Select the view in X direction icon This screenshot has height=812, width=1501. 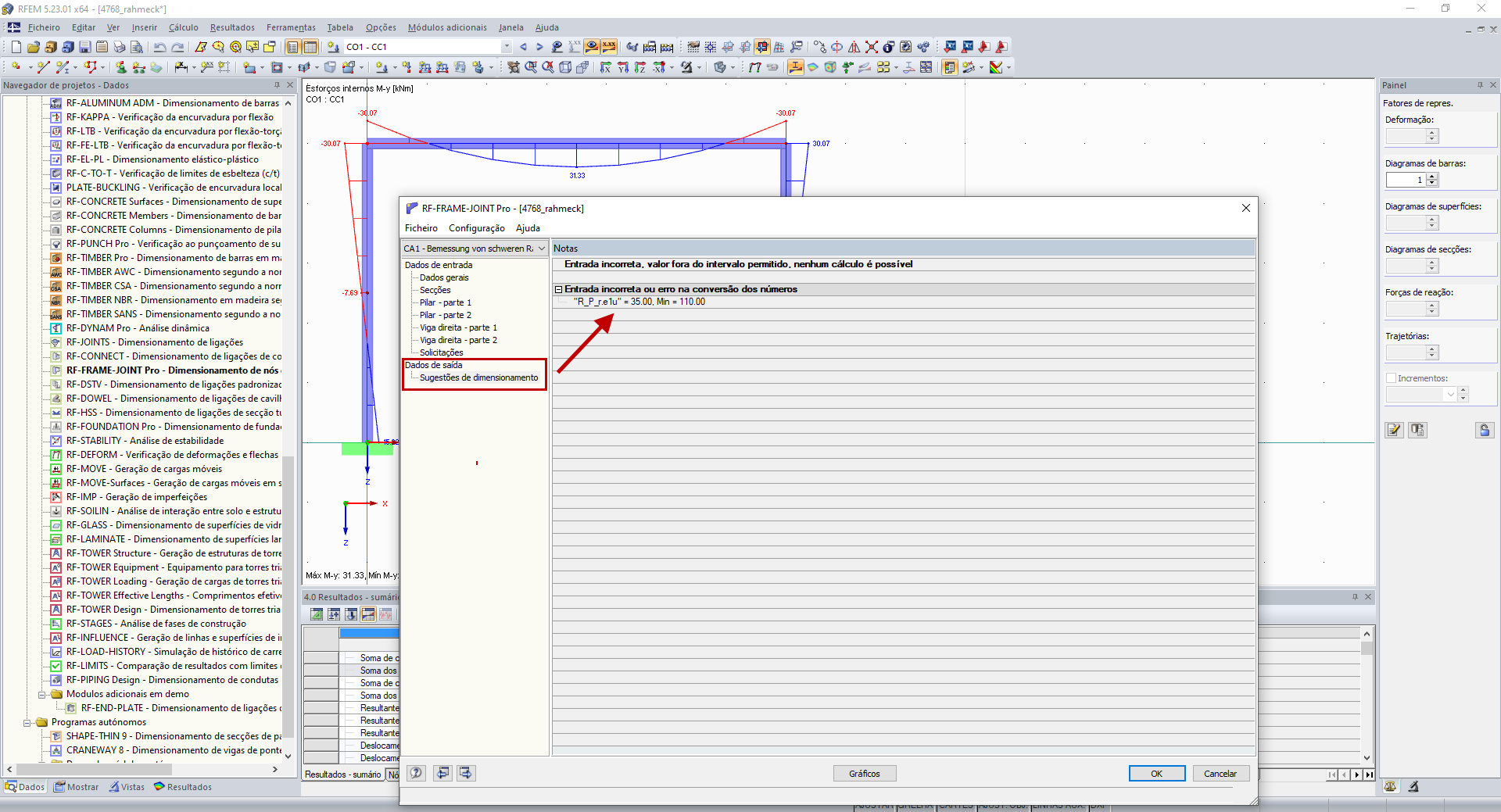(x=605, y=67)
